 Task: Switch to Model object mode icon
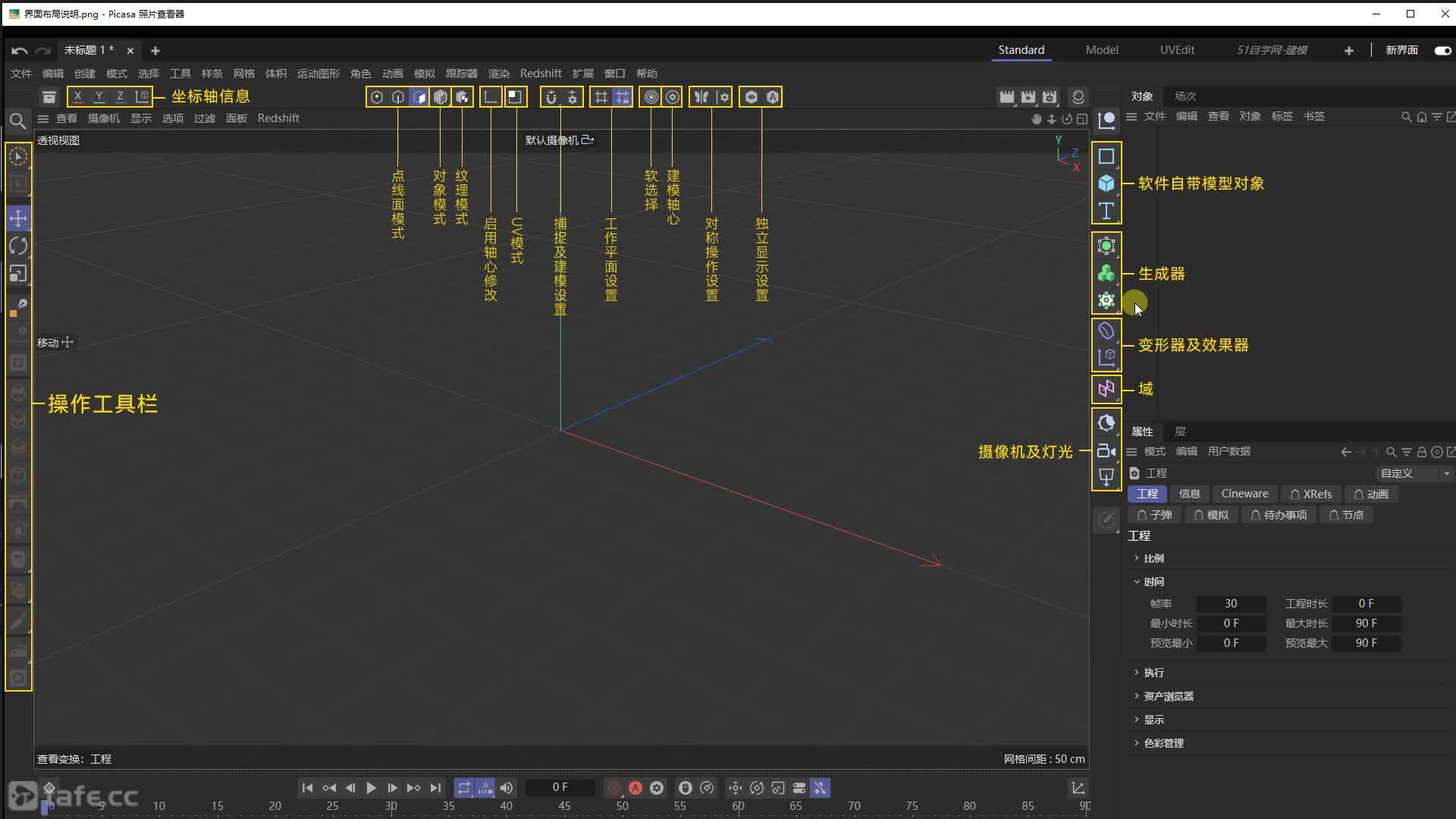(x=441, y=97)
